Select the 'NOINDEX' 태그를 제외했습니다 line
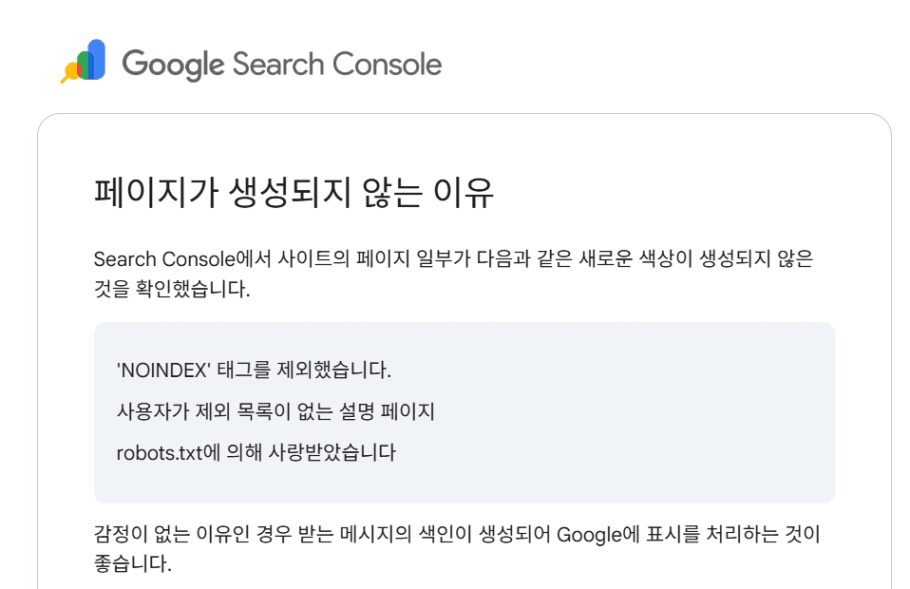The image size is (910, 589). point(253,371)
